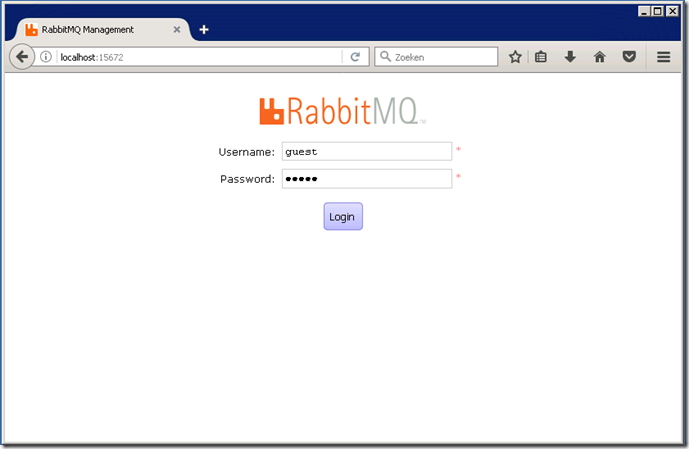Click the magnifier icon in the Zoeken box
This screenshot has width=689, height=449.
pyautogui.click(x=385, y=56)
